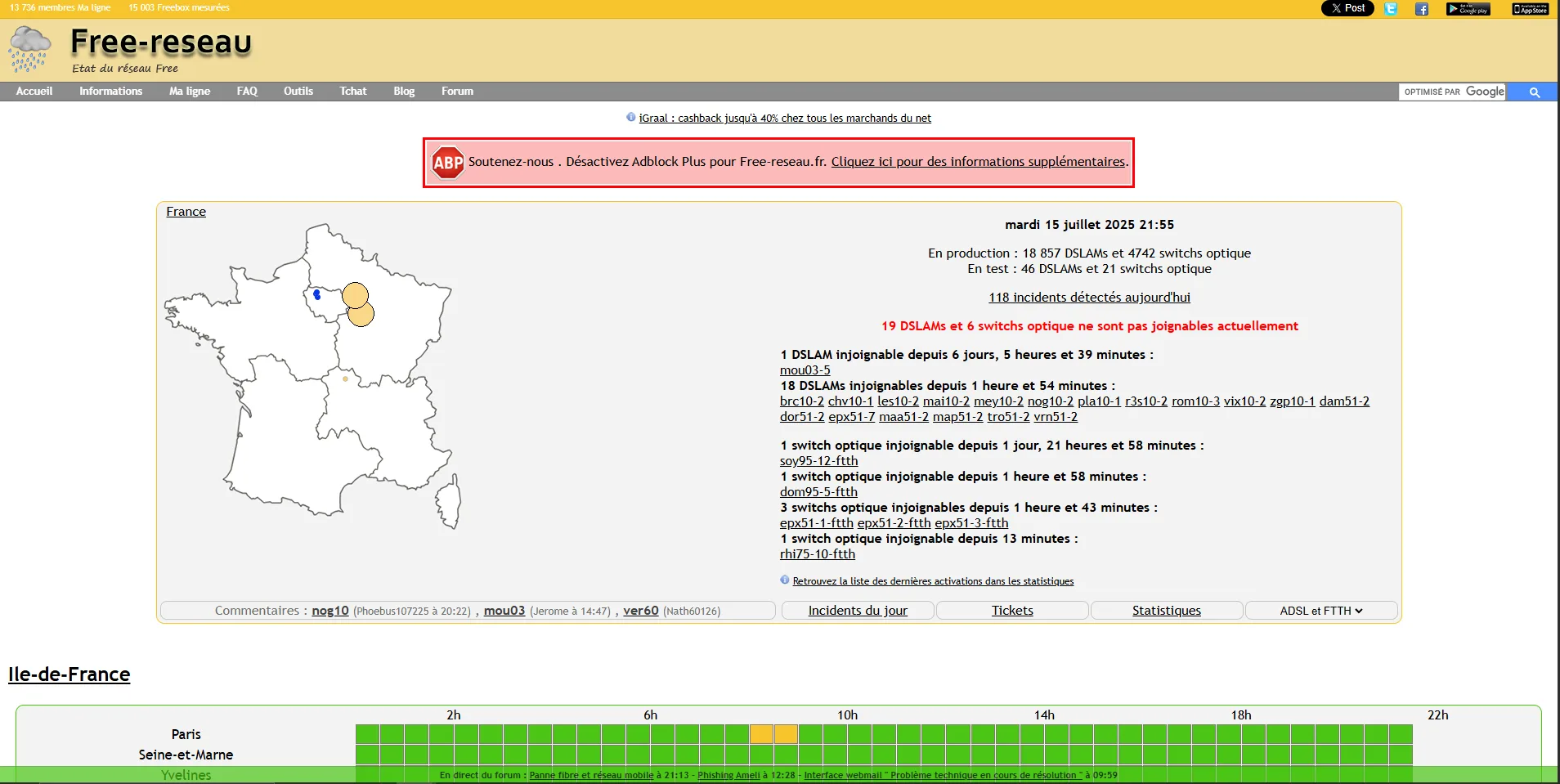1560x784 pixels.
Task: Open the Tchat menu
Action: [x=353, y=92]
